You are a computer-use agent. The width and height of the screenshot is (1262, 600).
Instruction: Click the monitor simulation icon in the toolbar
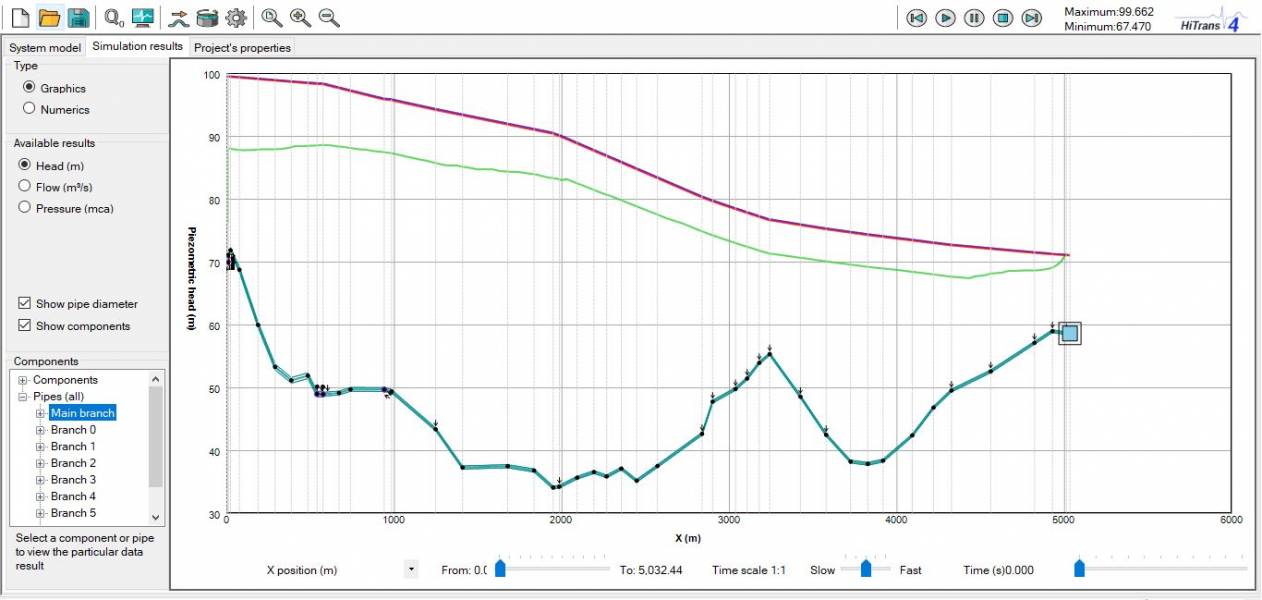[143, 17]
